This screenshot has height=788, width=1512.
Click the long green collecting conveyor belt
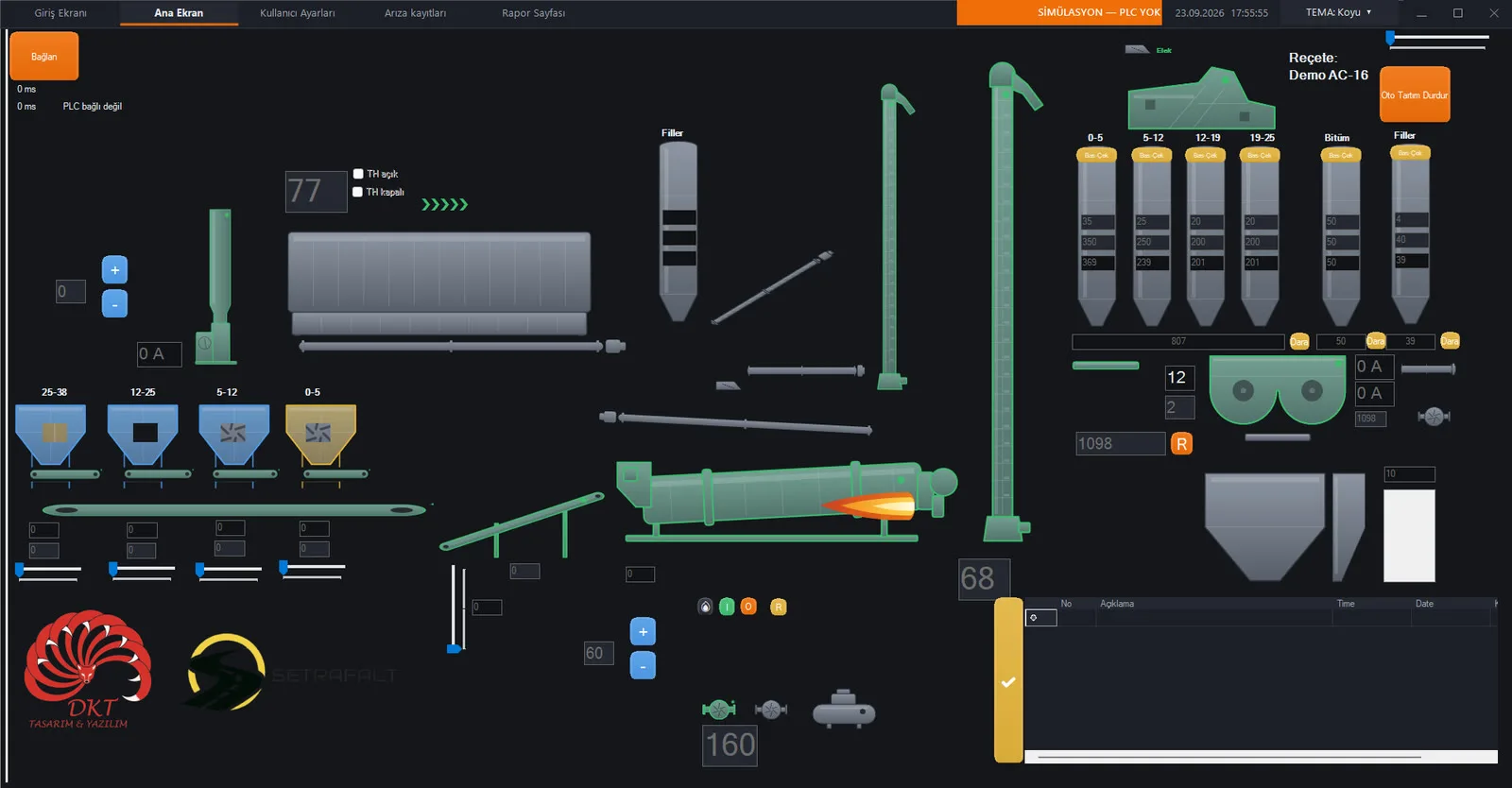[234, 510]
